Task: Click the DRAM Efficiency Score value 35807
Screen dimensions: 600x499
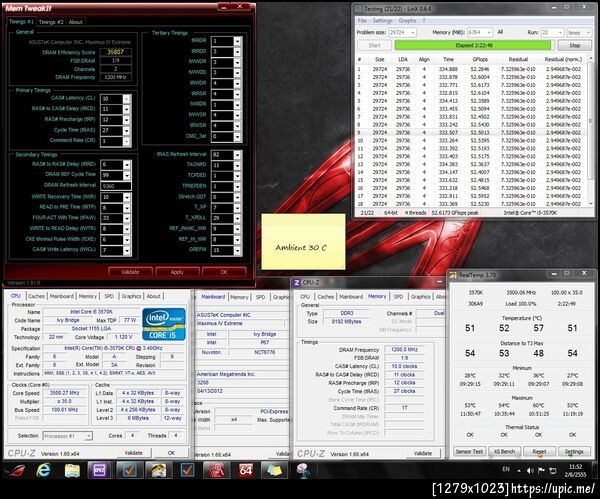Action: [115, 52]
